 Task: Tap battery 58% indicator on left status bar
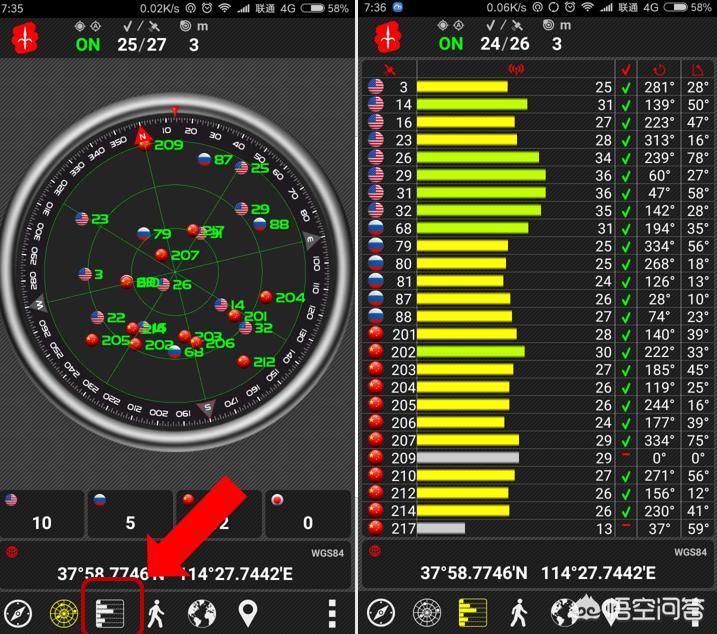[x=325, y=8]
